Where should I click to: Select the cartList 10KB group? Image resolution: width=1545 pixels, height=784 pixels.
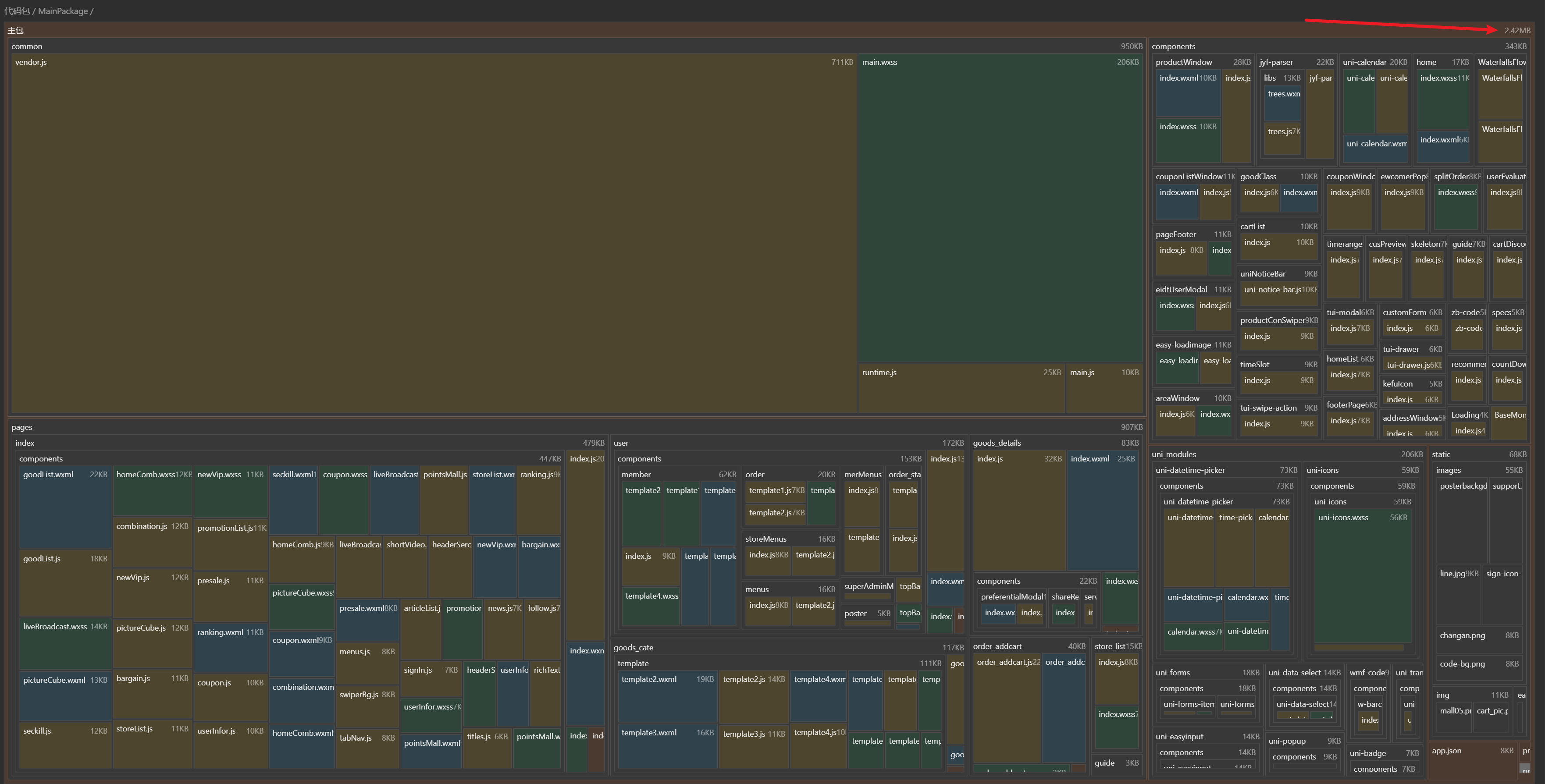click(1279, 227)
